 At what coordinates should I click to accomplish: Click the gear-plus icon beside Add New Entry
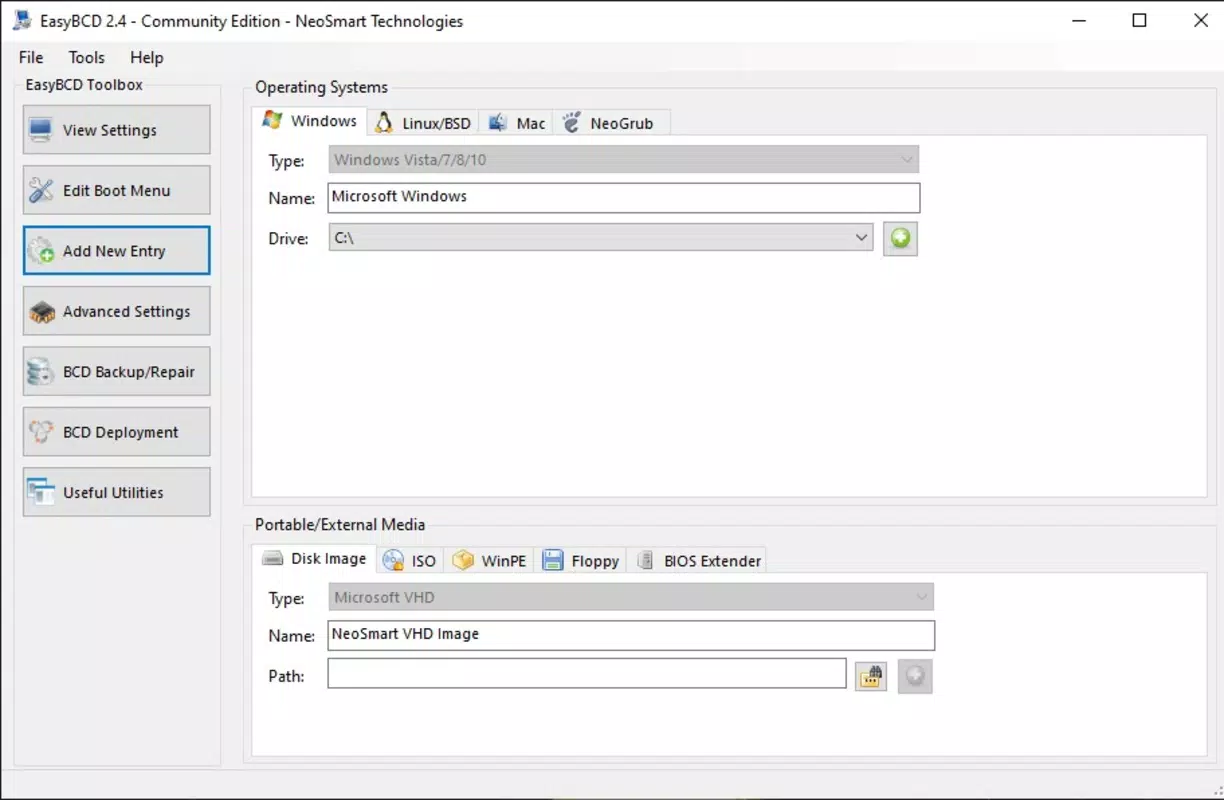(x=41, y=251)
